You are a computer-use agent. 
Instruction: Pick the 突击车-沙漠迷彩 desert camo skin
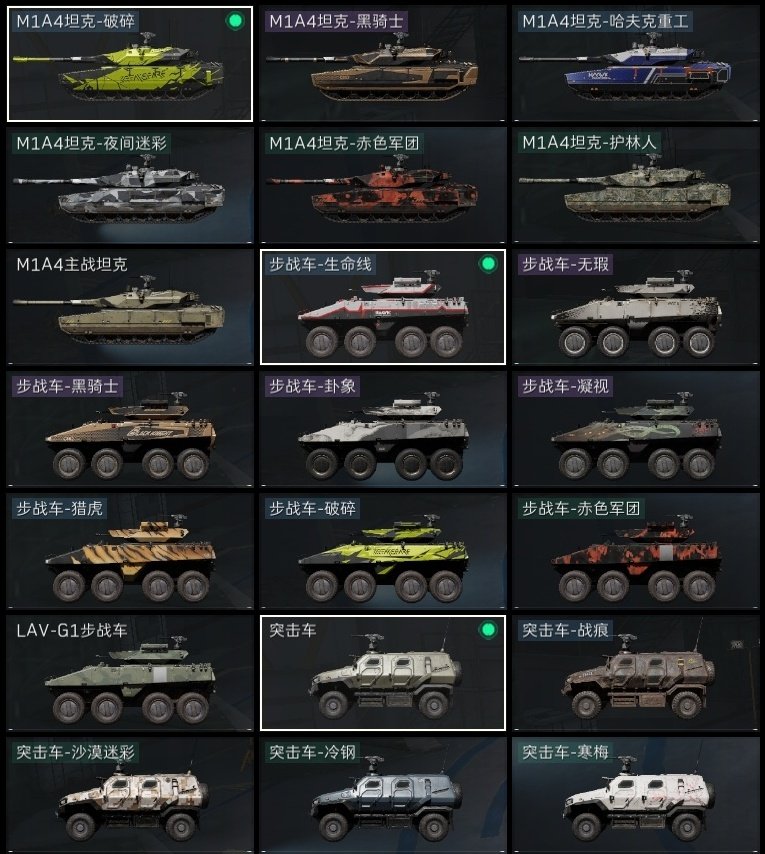(130, 795)
